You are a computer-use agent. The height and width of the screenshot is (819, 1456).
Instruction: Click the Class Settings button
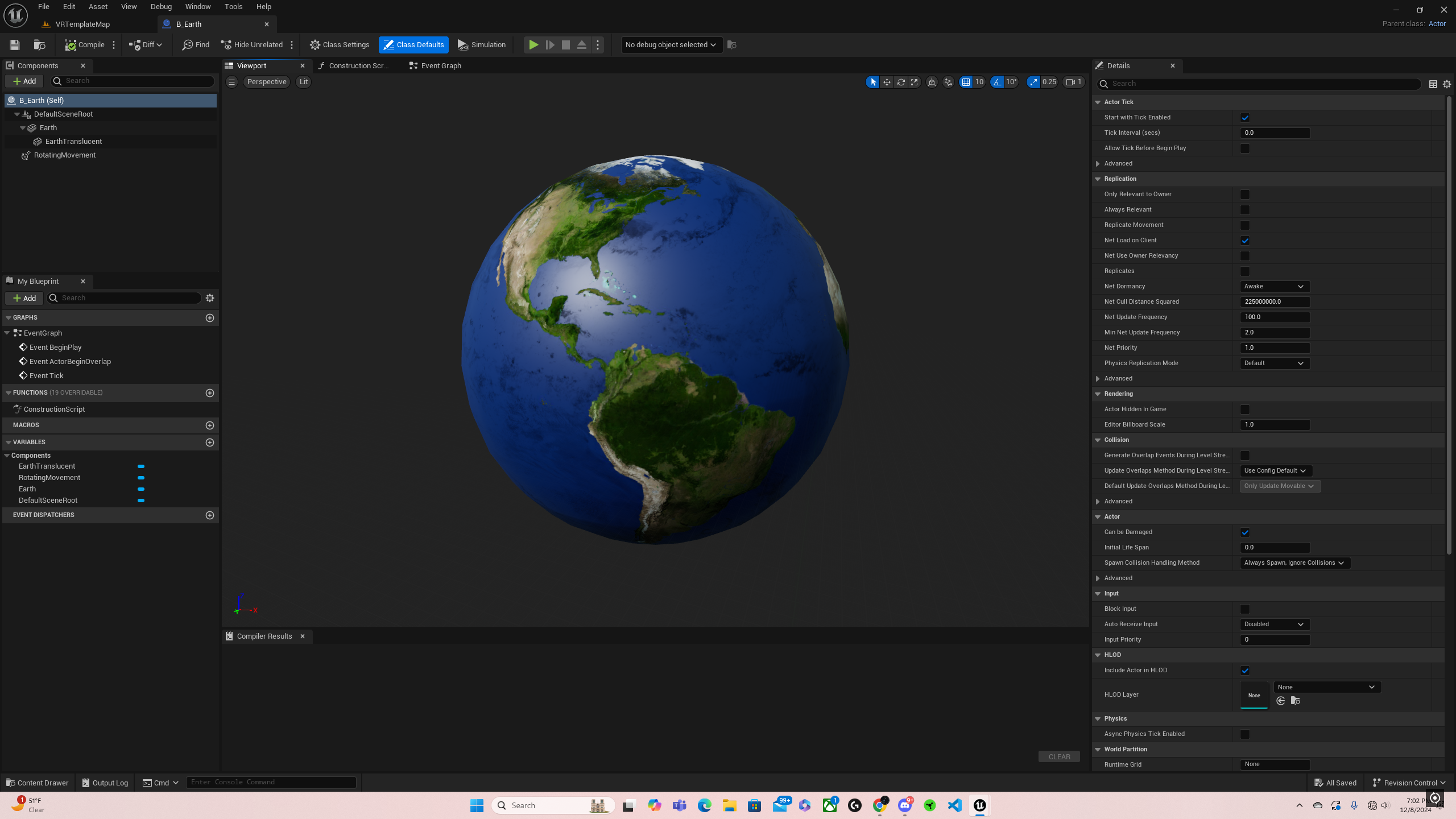[x=340, y=44]
